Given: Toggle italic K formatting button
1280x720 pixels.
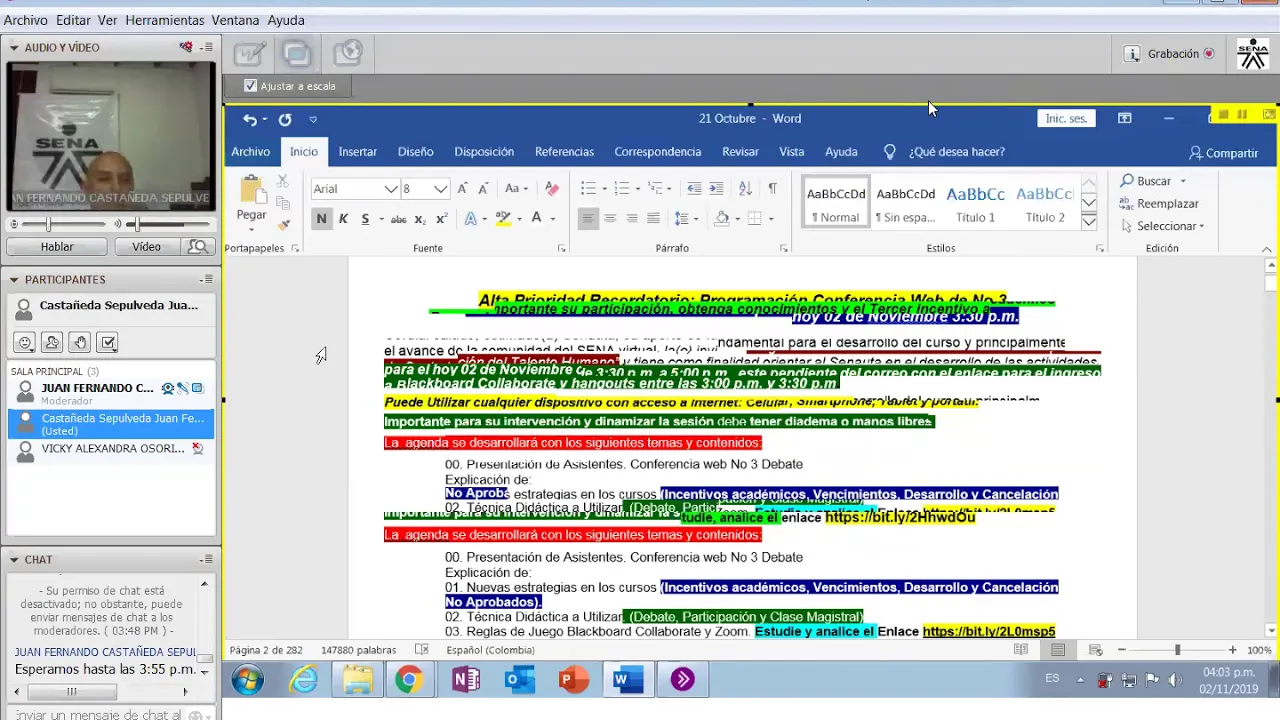Looking at the screenshot, I should pyautogui.click(x=343, y=219).
